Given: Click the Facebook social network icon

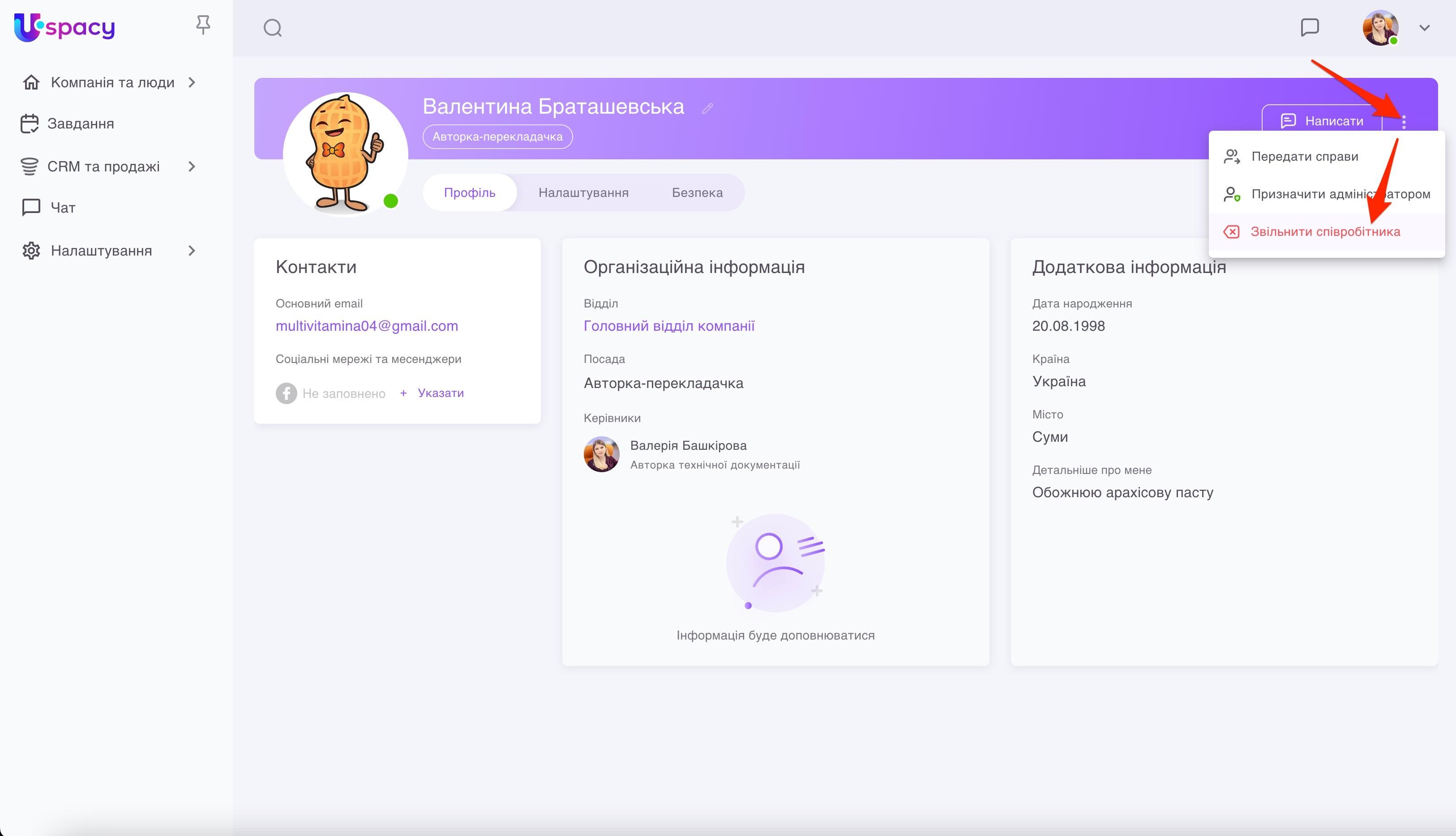Looking at the screenshot, I should pyautogui.click(x=286, y=393).
